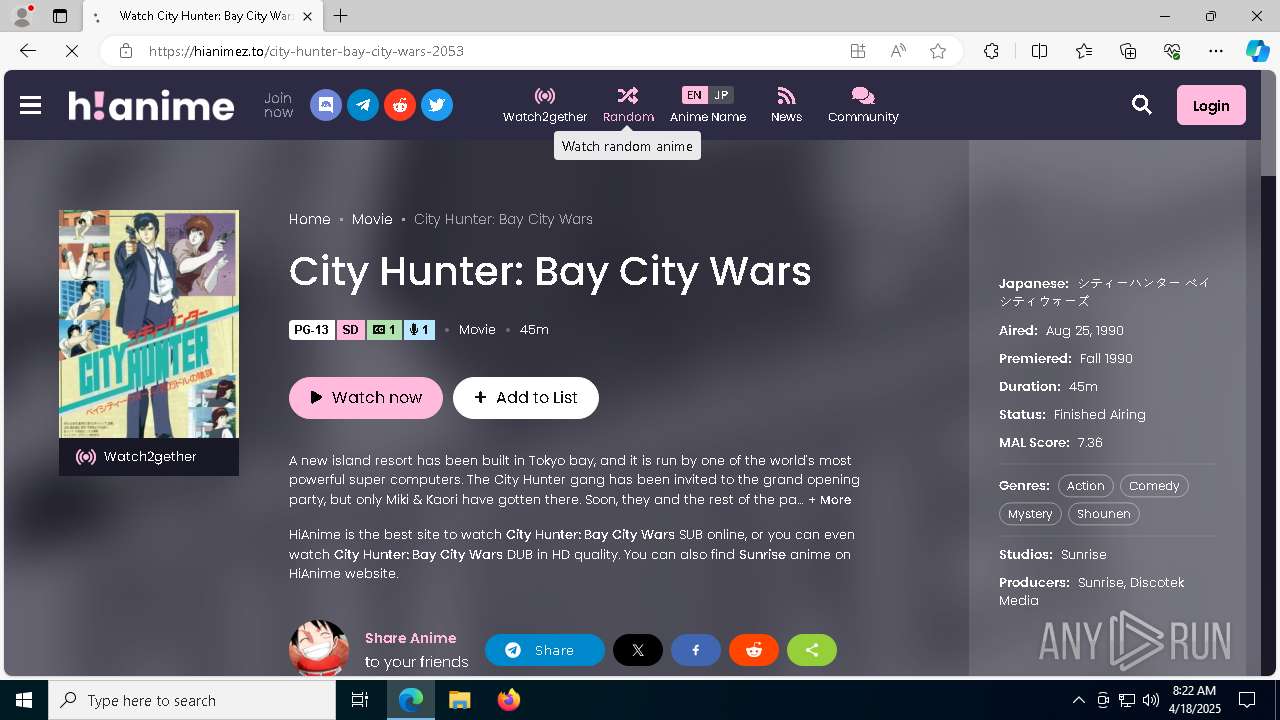Open the Sunrise studio link
The width and height of the screenshot is (1280, 720).
pos(1084,554)
